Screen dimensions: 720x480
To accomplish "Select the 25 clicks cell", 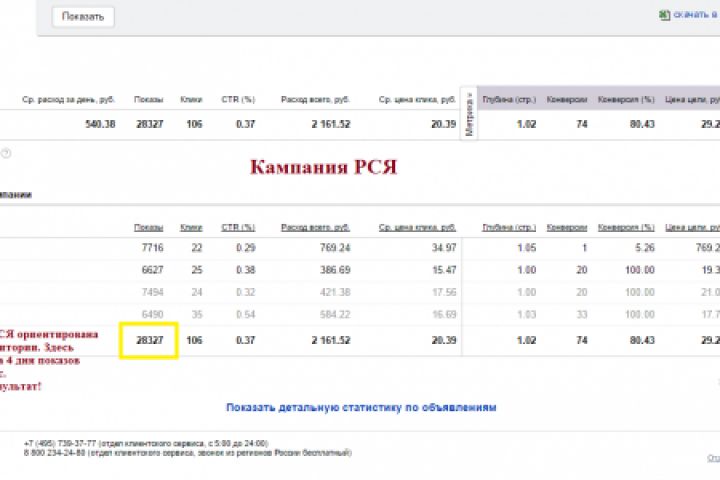I will (x=197, y=270).
